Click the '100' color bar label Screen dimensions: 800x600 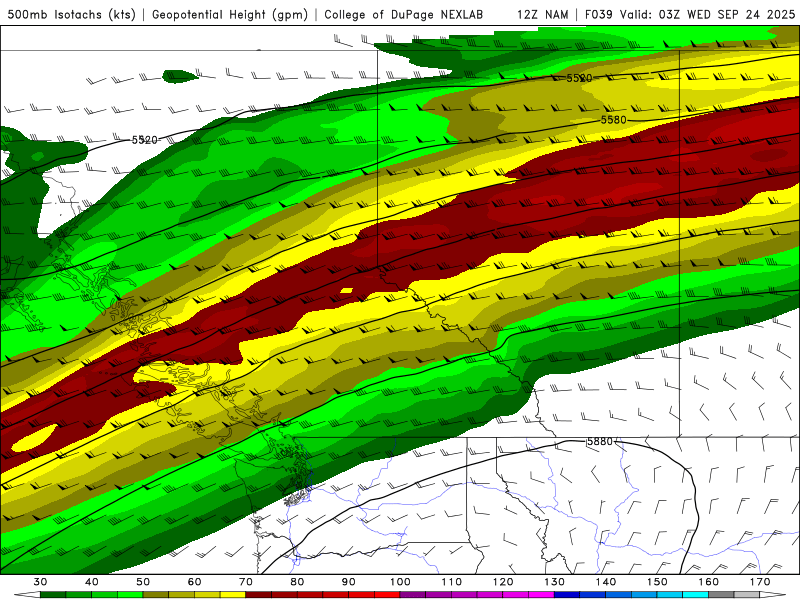click(x=400, y=582)
